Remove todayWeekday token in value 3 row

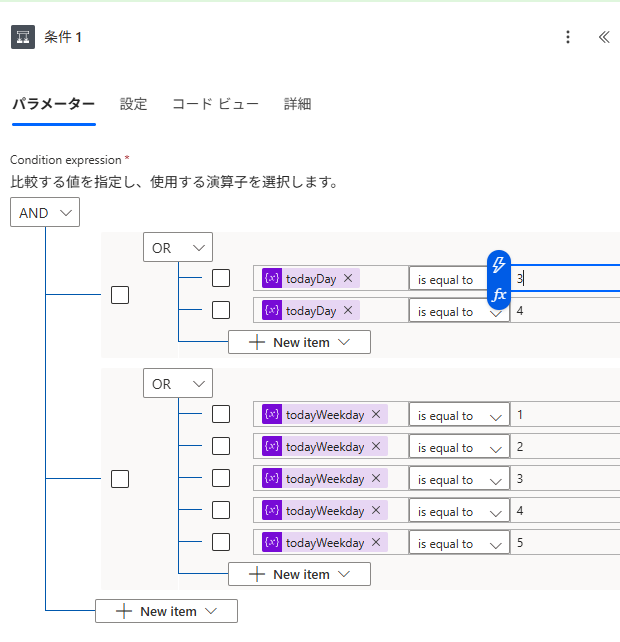coord(376,478)
